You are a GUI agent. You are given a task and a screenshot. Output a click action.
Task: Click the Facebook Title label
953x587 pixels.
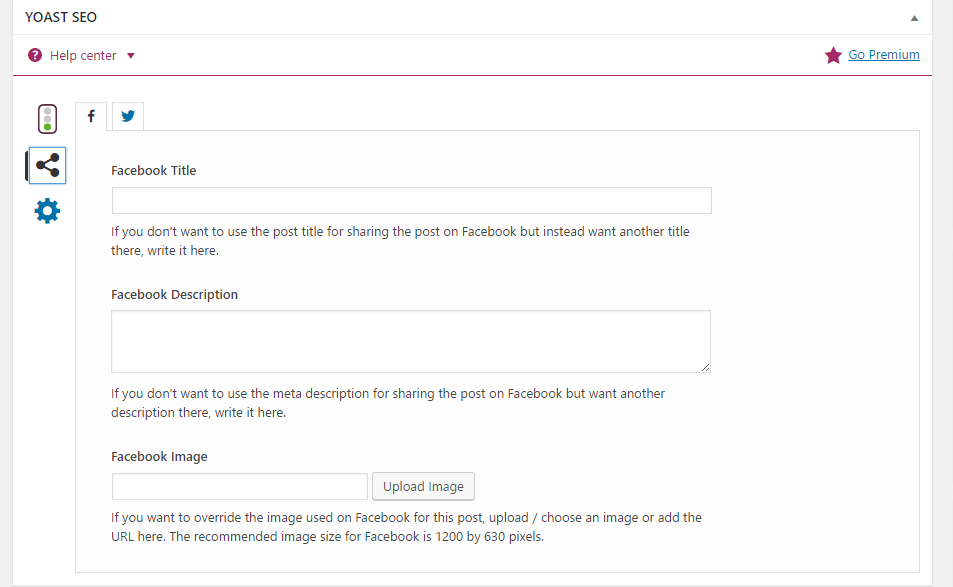click(x=153, y=171)
